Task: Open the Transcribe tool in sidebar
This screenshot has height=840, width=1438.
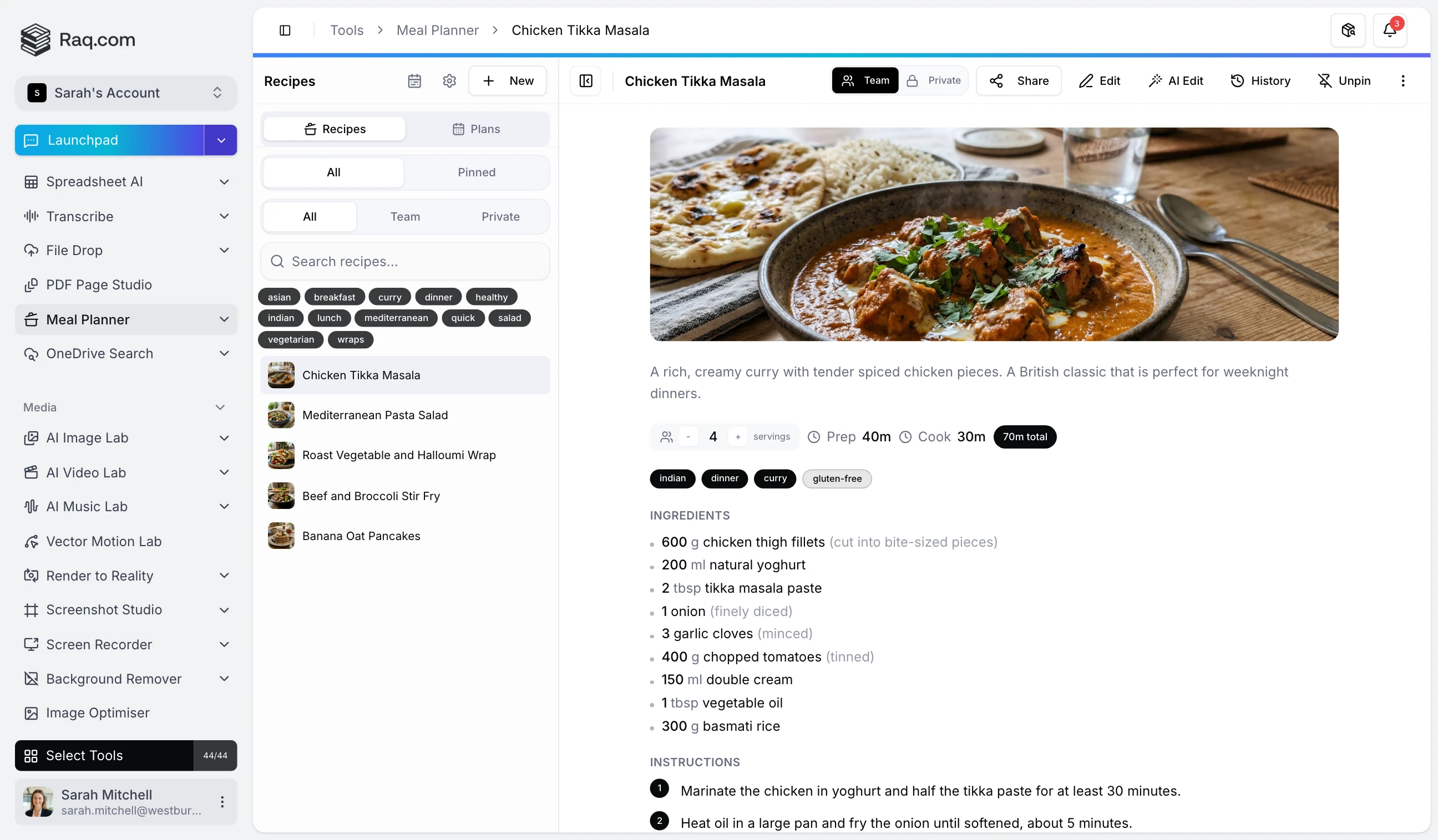Action: click(80, 217)
